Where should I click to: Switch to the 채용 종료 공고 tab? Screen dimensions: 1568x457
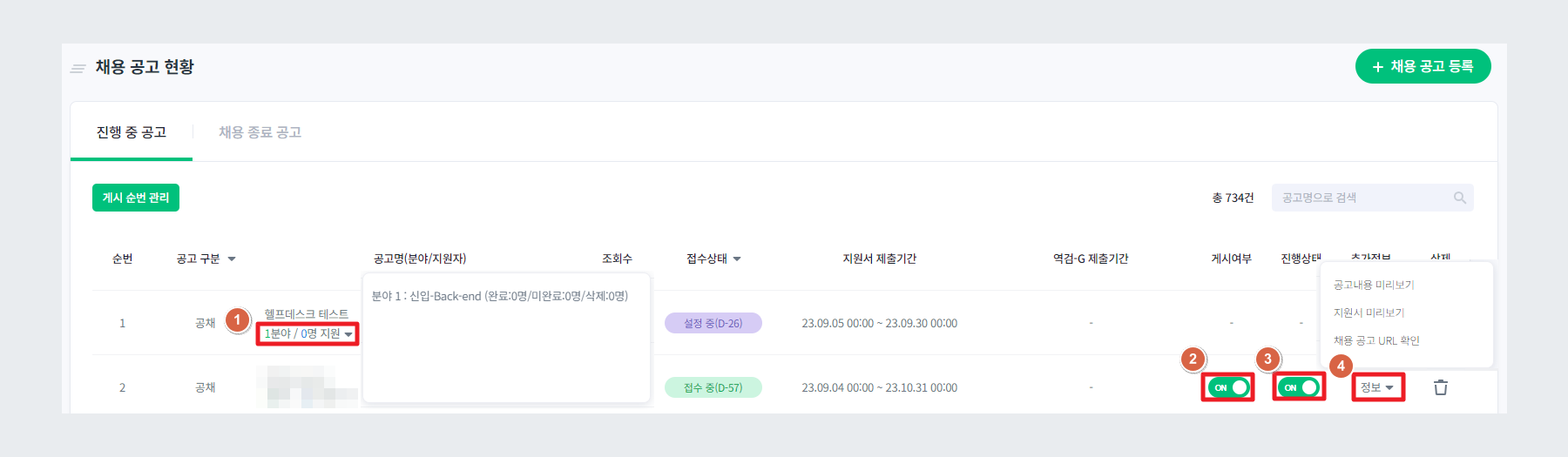pyautogui.click(x=260, y=132)
